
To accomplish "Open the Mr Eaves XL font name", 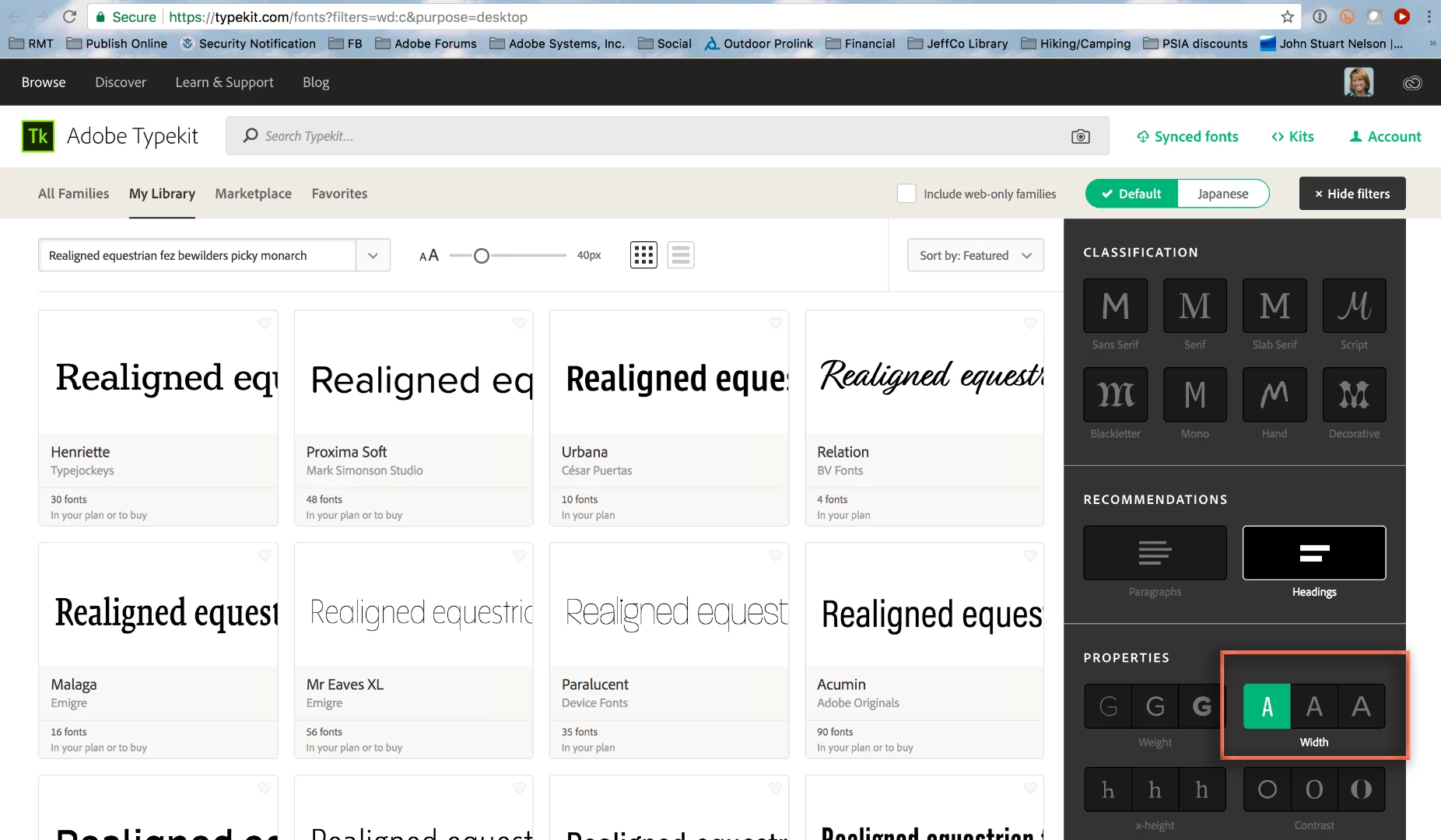I will (345, 684).
